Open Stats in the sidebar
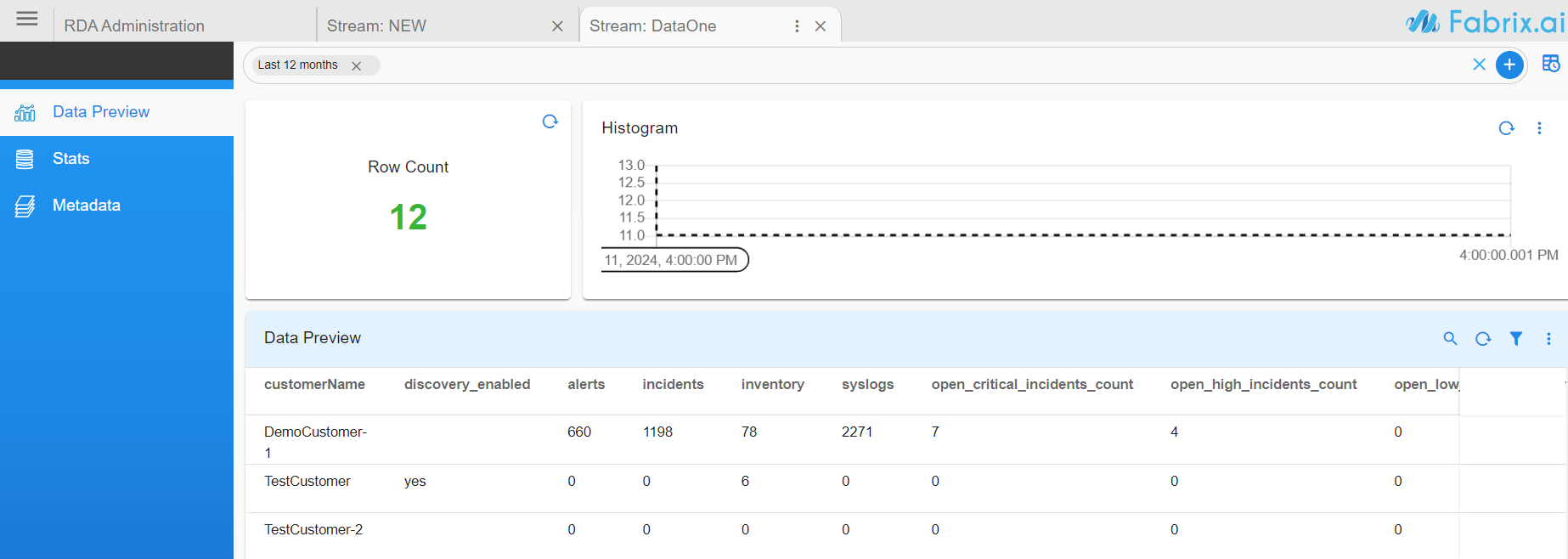1568x559 pixels. tap(71, 159)
